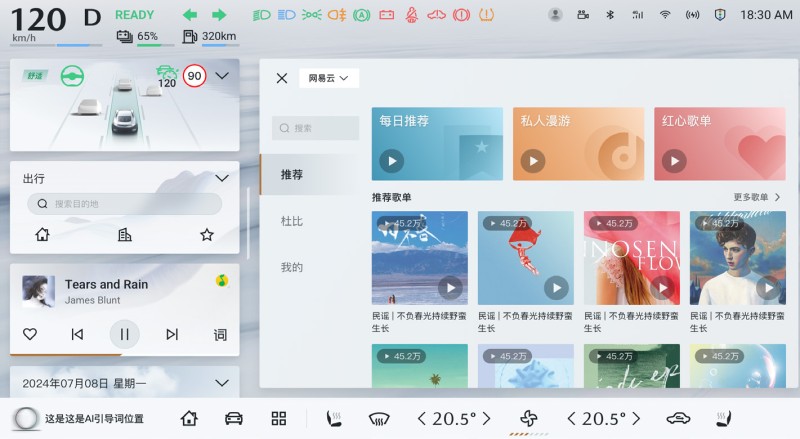The image size is (800, 439).
Task: Tap the 320km range indicator
Action: 209,36
